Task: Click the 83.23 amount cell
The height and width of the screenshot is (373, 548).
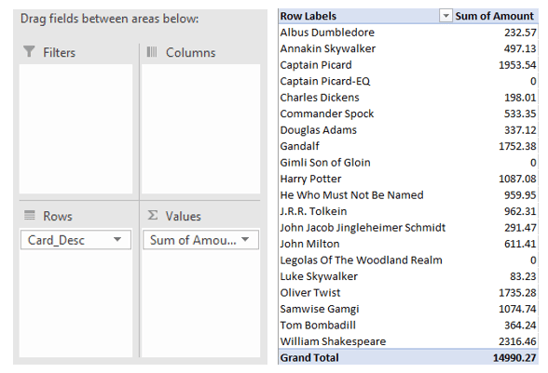Action: (x=523, y=276)
